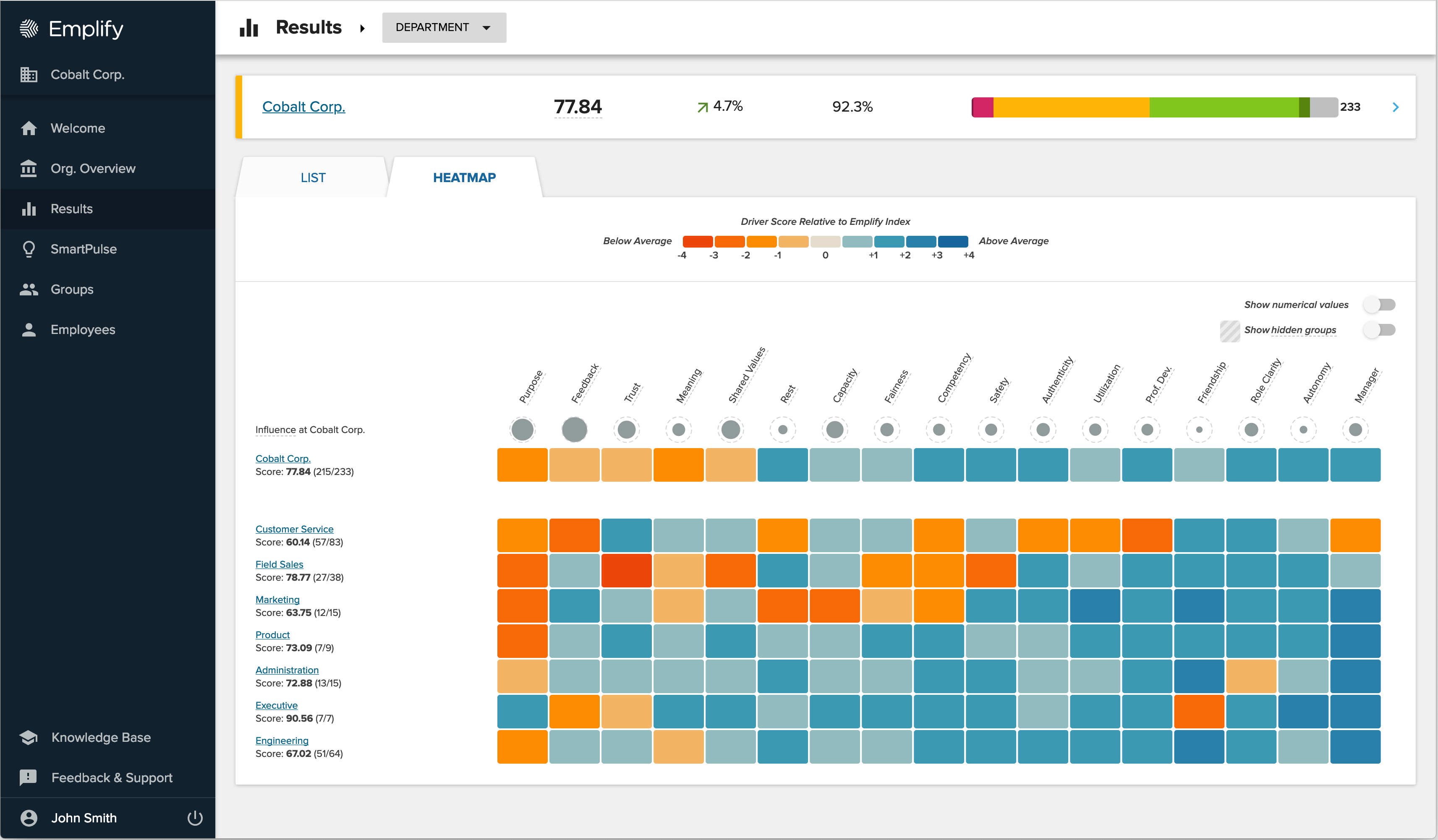Viewport: 1438px width, 840px height.
Task: Click the home icon next to Welcome
Action: [29, 128]
